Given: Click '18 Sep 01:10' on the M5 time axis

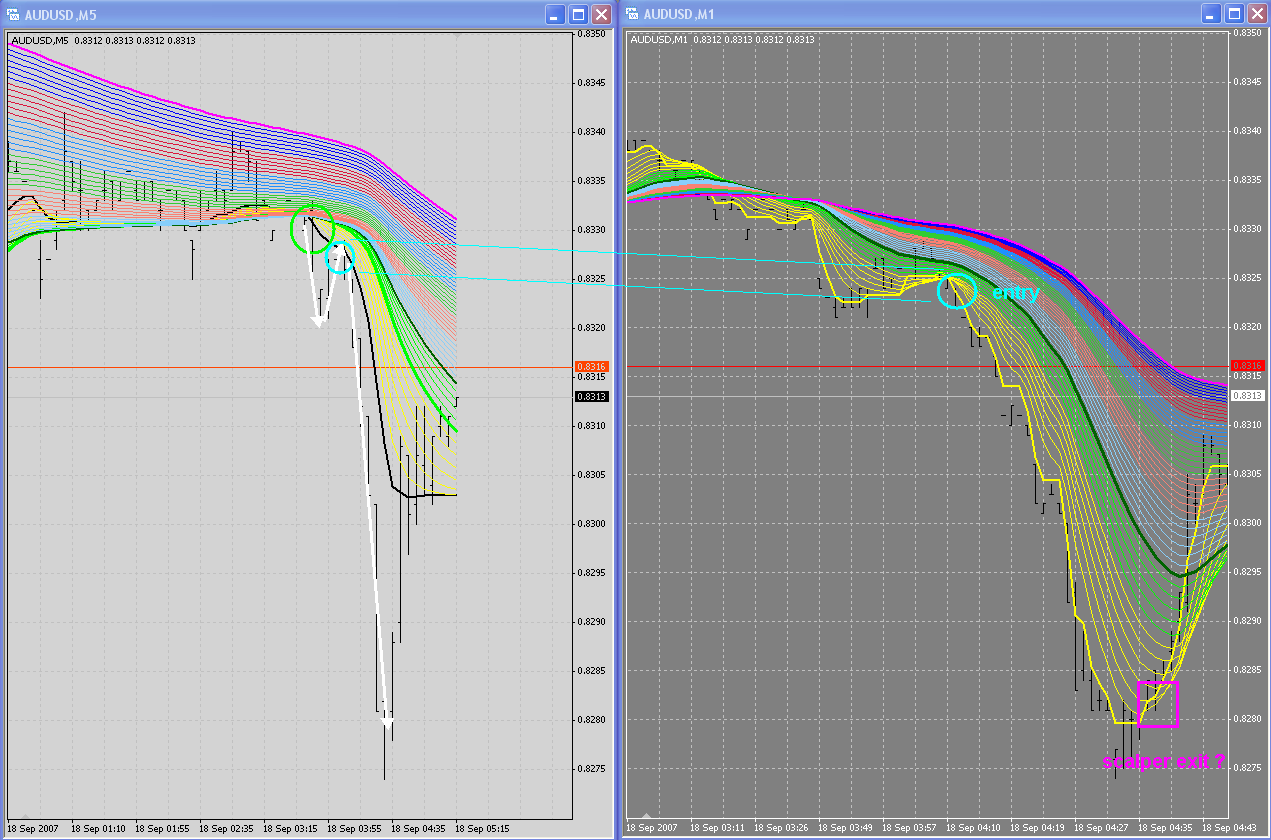Looking at the screenshot, I should [98, 829].
